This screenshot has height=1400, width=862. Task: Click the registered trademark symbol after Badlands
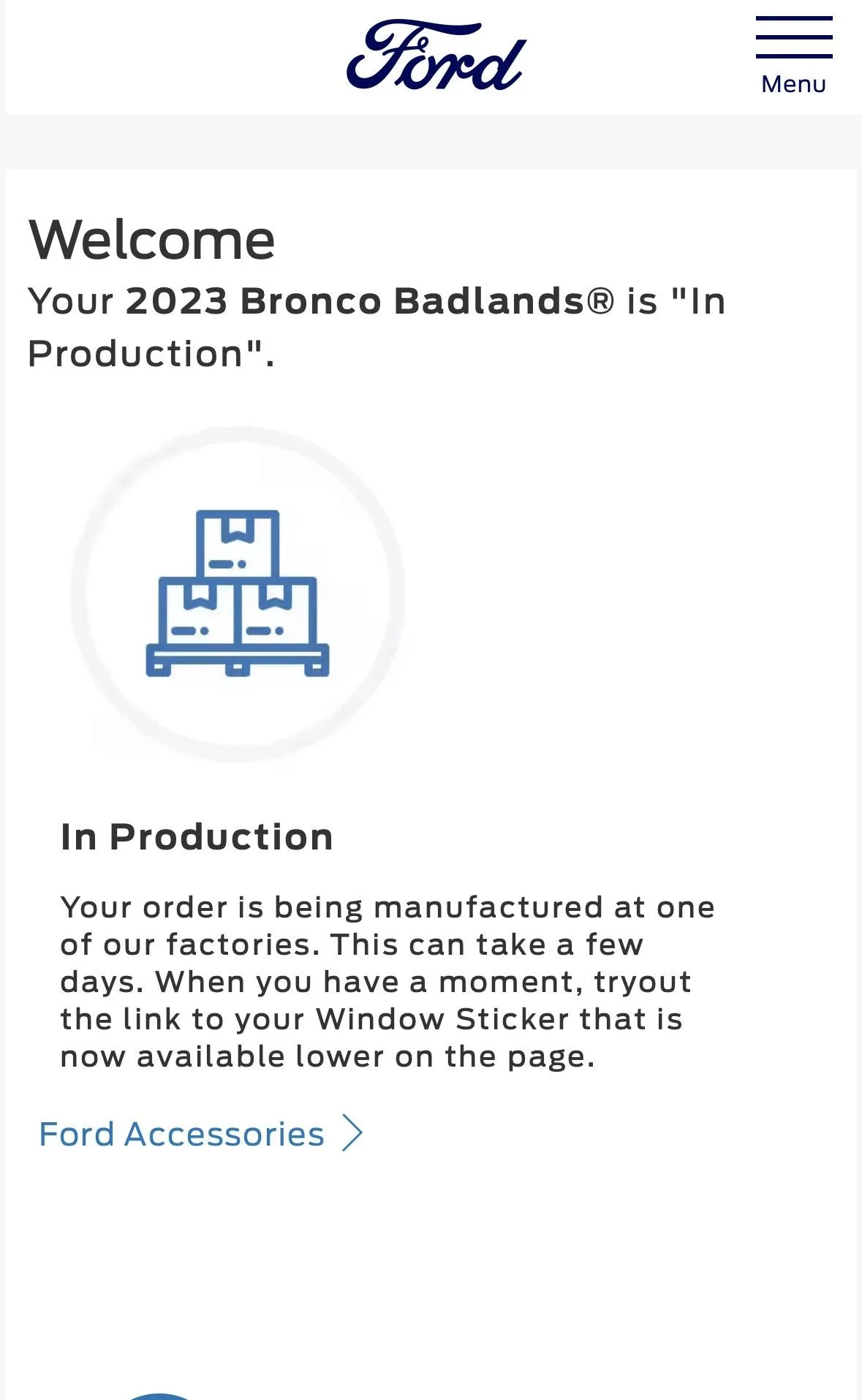pos(600,301)
